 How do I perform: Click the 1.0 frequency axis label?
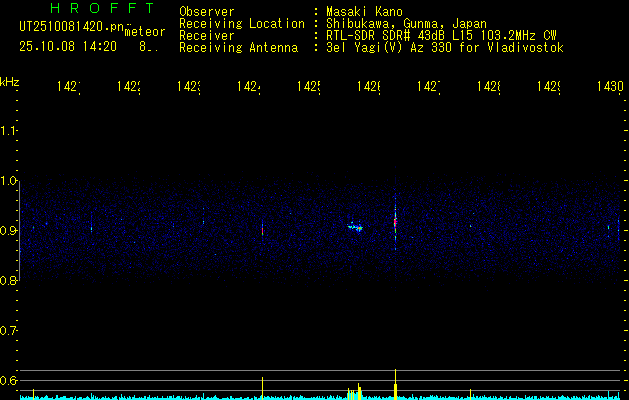pyautogui.click(x=8, y=181)
